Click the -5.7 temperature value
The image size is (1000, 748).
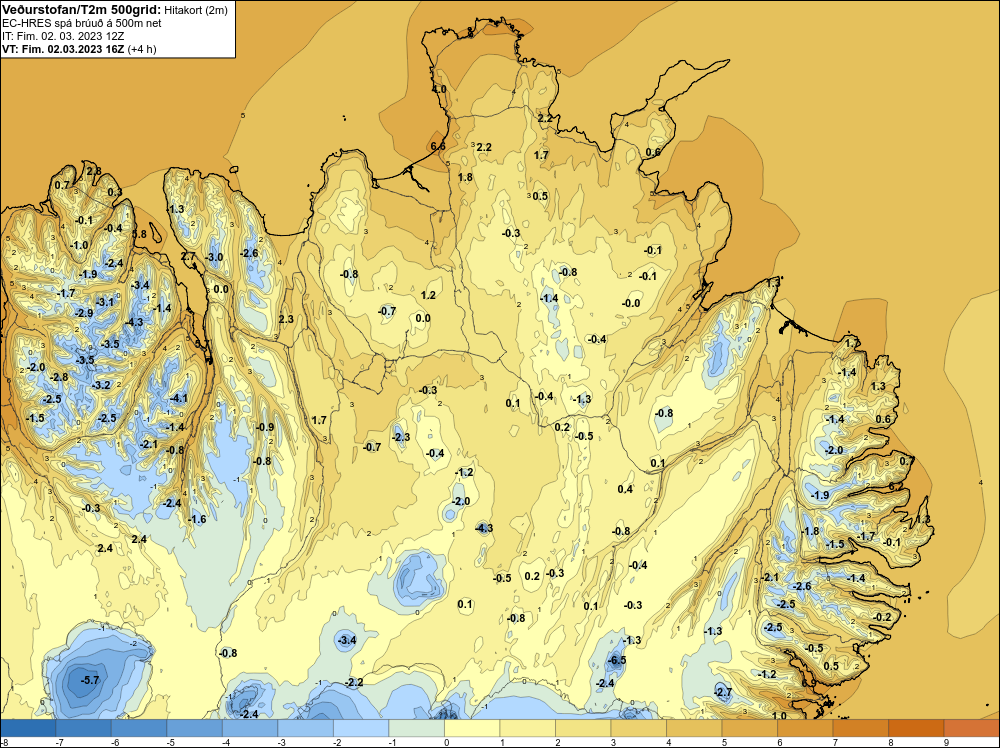(91, 680)
